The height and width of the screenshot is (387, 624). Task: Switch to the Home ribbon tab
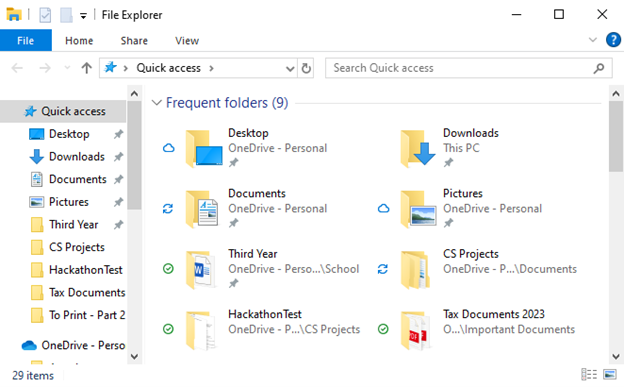(x=79, y=41)
